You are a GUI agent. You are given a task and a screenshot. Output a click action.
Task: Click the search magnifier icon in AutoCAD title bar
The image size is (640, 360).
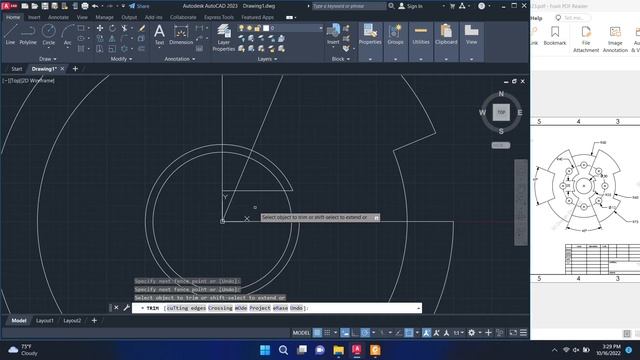point(391,6)
